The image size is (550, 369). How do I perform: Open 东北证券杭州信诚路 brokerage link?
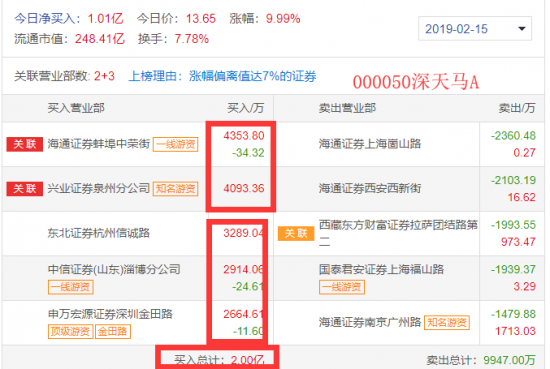pos(99,233)
